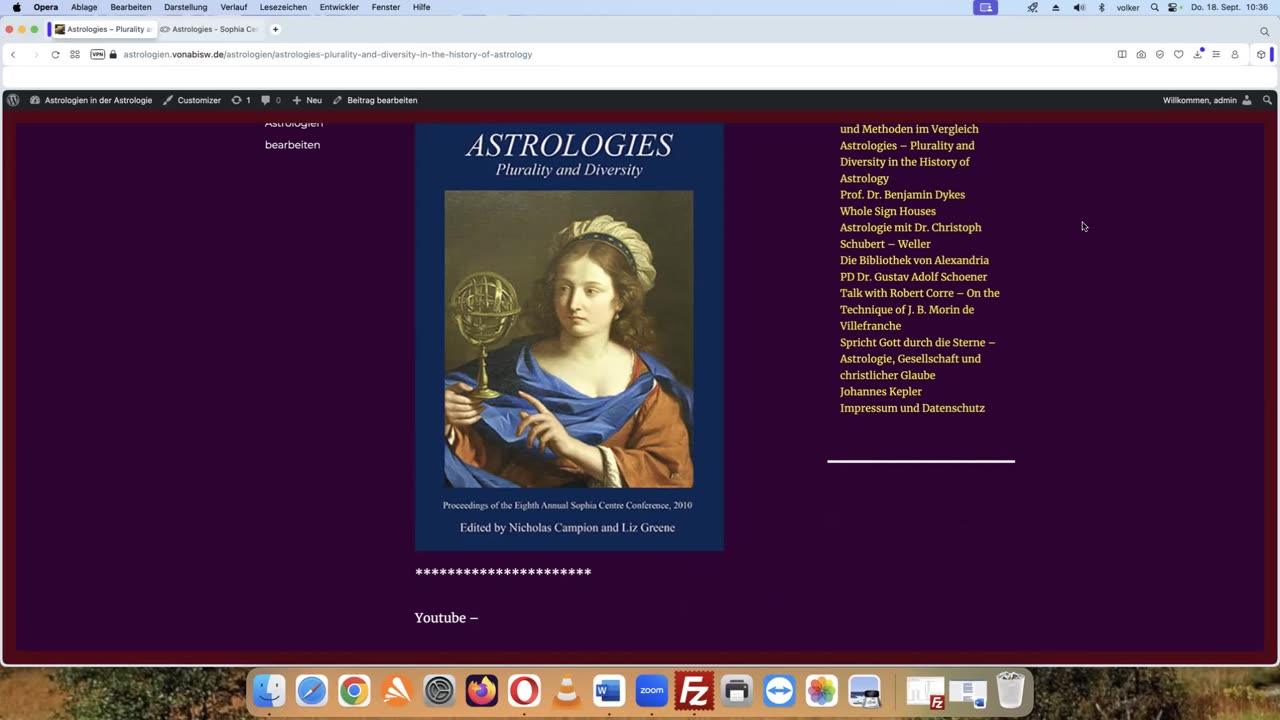Click the Neu add-new item
1280x720 pixels.
307,100
